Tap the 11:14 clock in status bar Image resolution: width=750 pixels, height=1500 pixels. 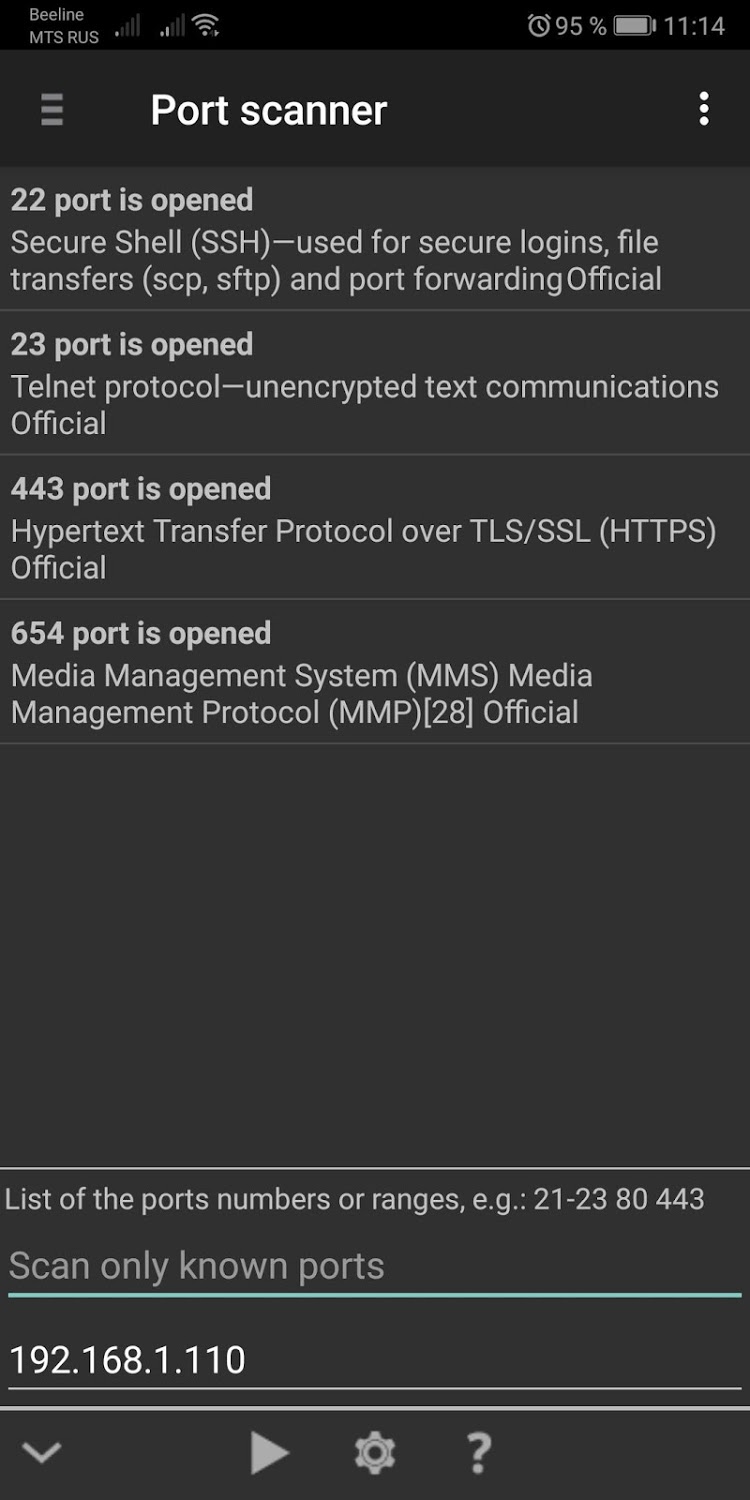click(694, 25)
